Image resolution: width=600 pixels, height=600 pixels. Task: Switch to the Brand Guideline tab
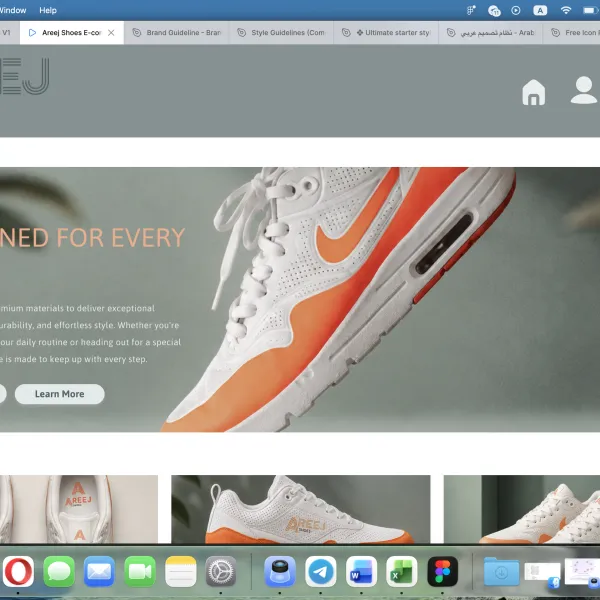pos(176,33)
